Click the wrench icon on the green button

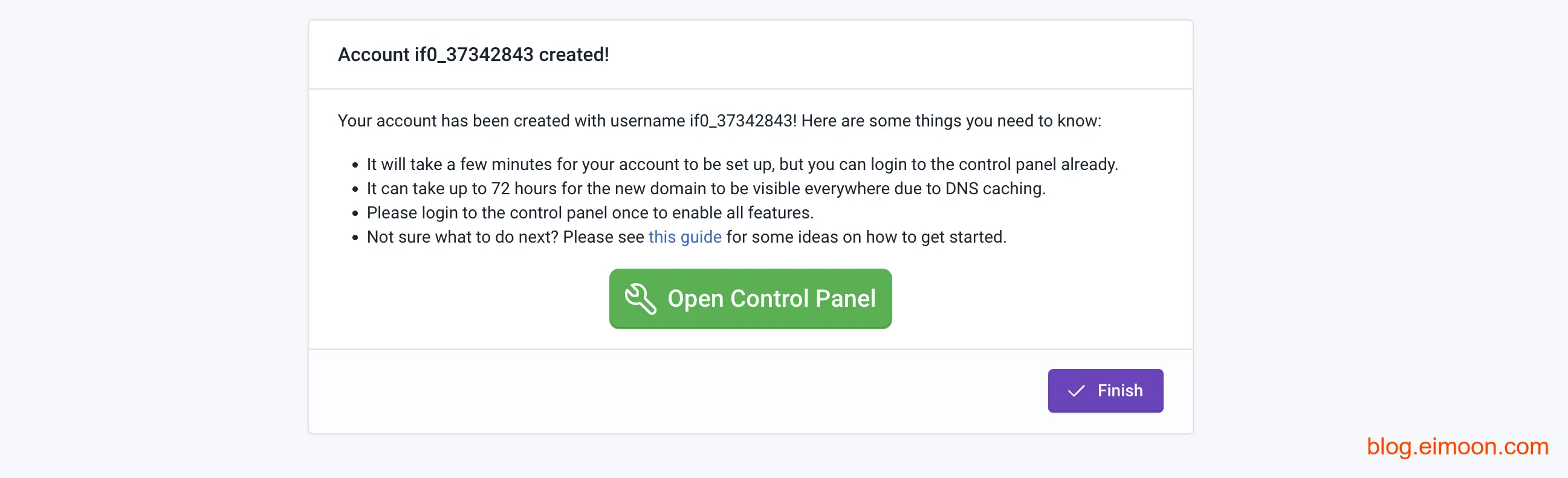coord(640,298)
